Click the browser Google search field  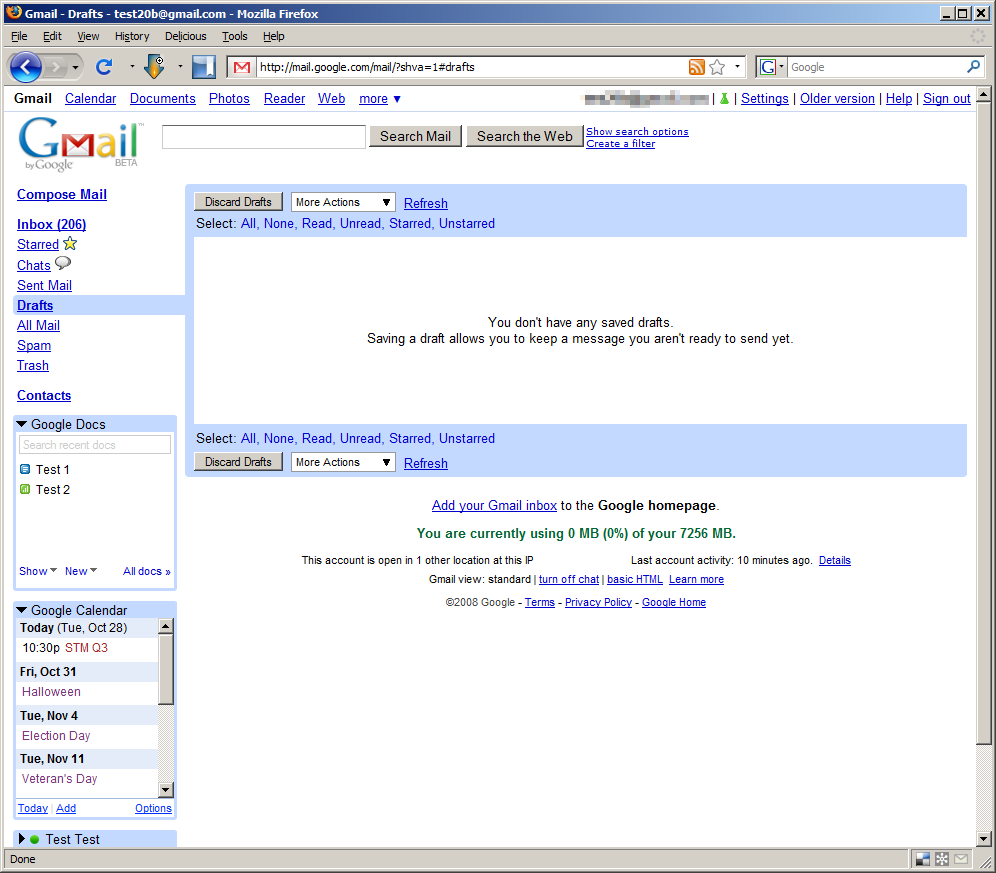pyautogui.click(x=877, y=67)
